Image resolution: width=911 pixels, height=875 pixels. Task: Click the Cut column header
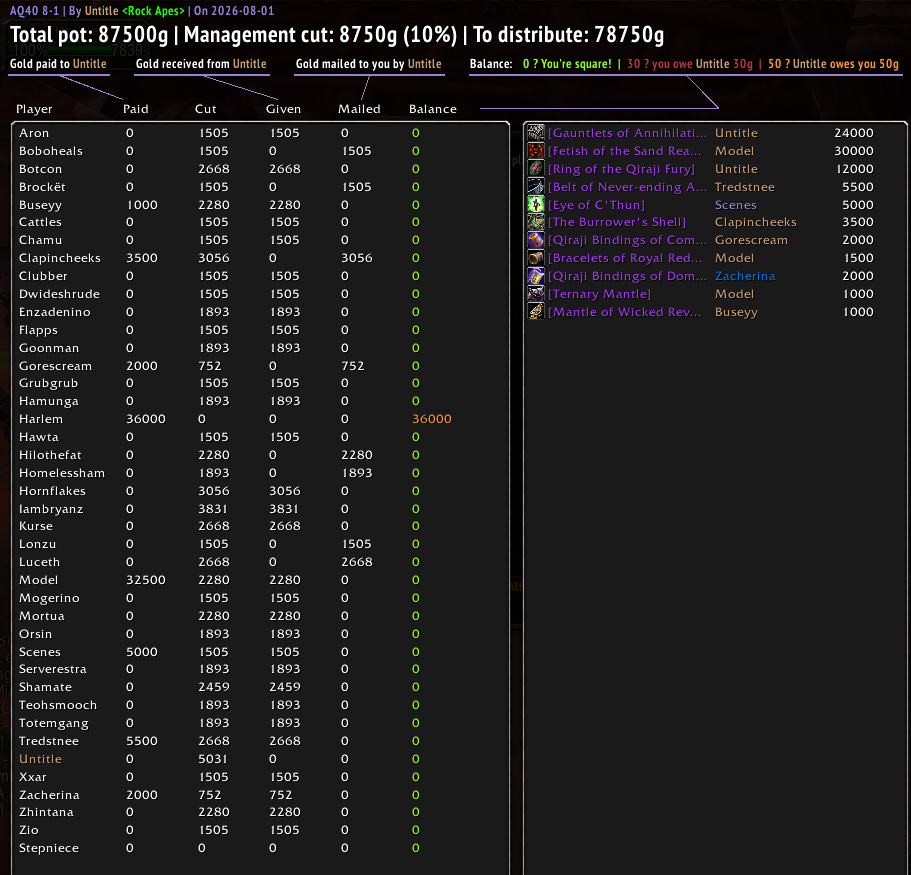click(206, 109)
